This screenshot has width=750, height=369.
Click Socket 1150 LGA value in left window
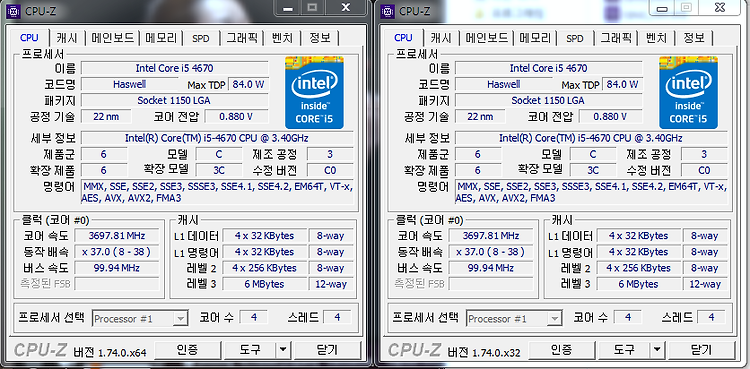[175, 101]
